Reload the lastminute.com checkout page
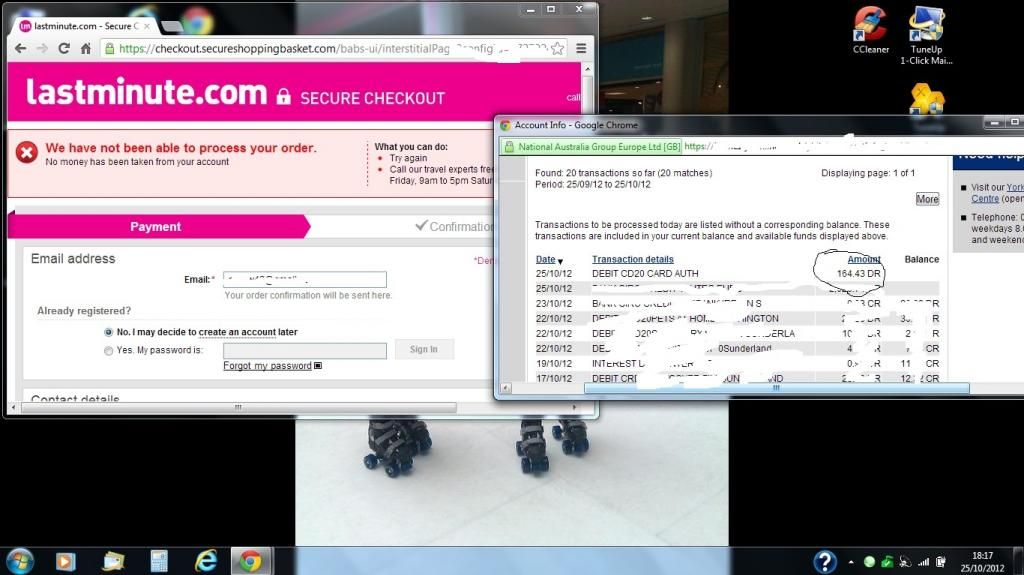The height and width of the screenshot is (575, 1024). pos(64,48)
